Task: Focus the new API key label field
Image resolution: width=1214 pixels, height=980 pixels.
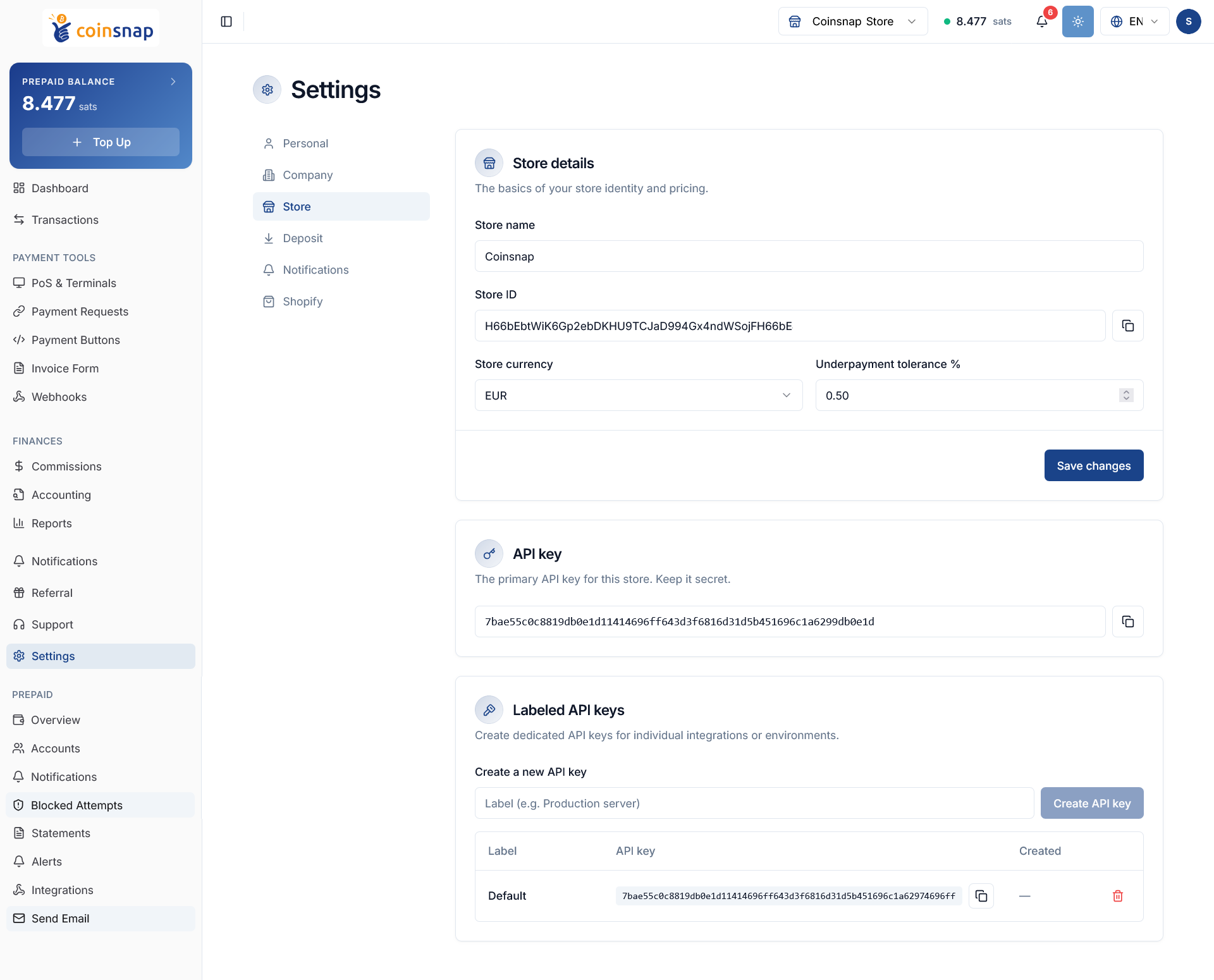Action: click(754, 803)
